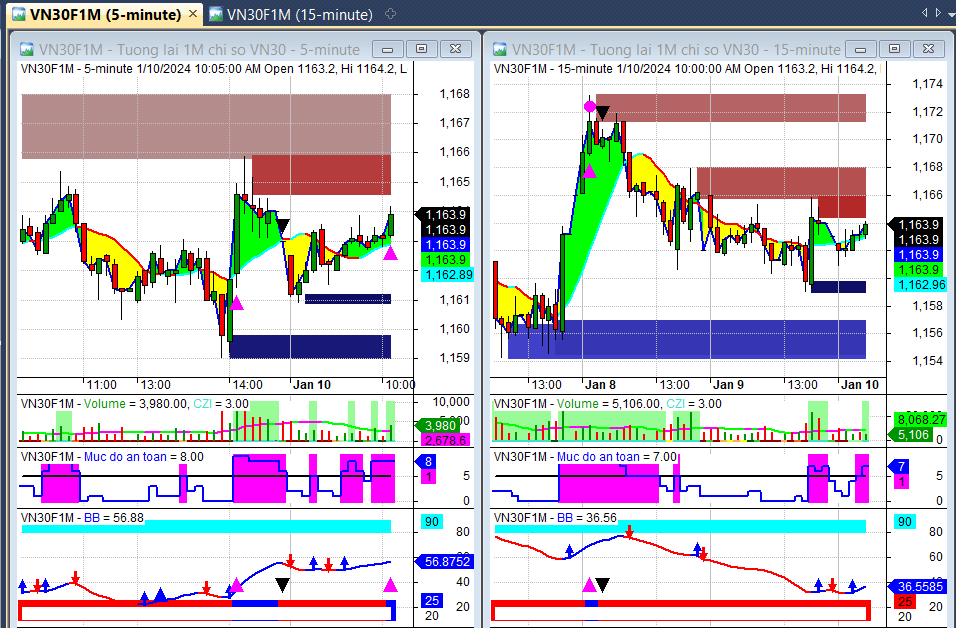Maximize the 15-minute chart window
956x628 pixels.
(x=895, y=49)
